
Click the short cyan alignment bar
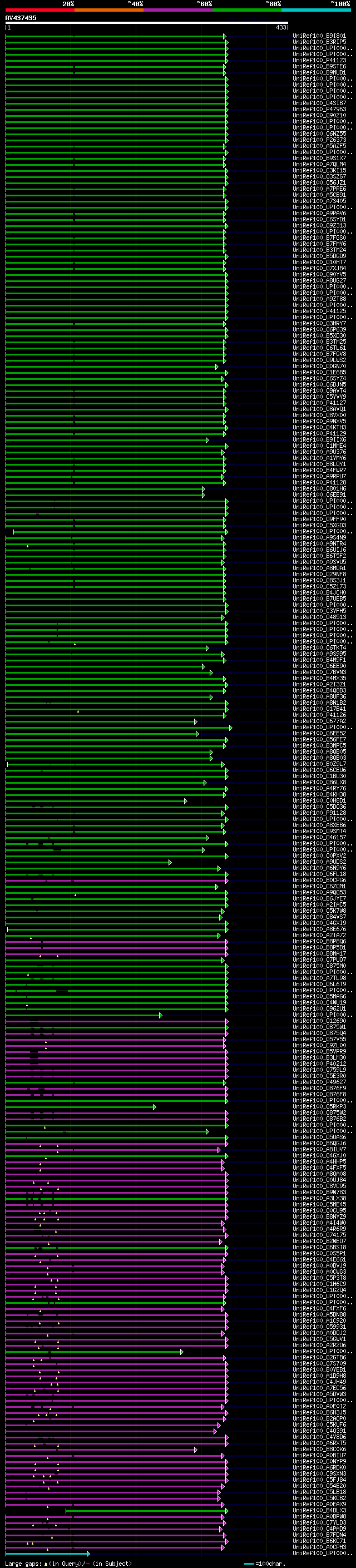point(47,1554)
